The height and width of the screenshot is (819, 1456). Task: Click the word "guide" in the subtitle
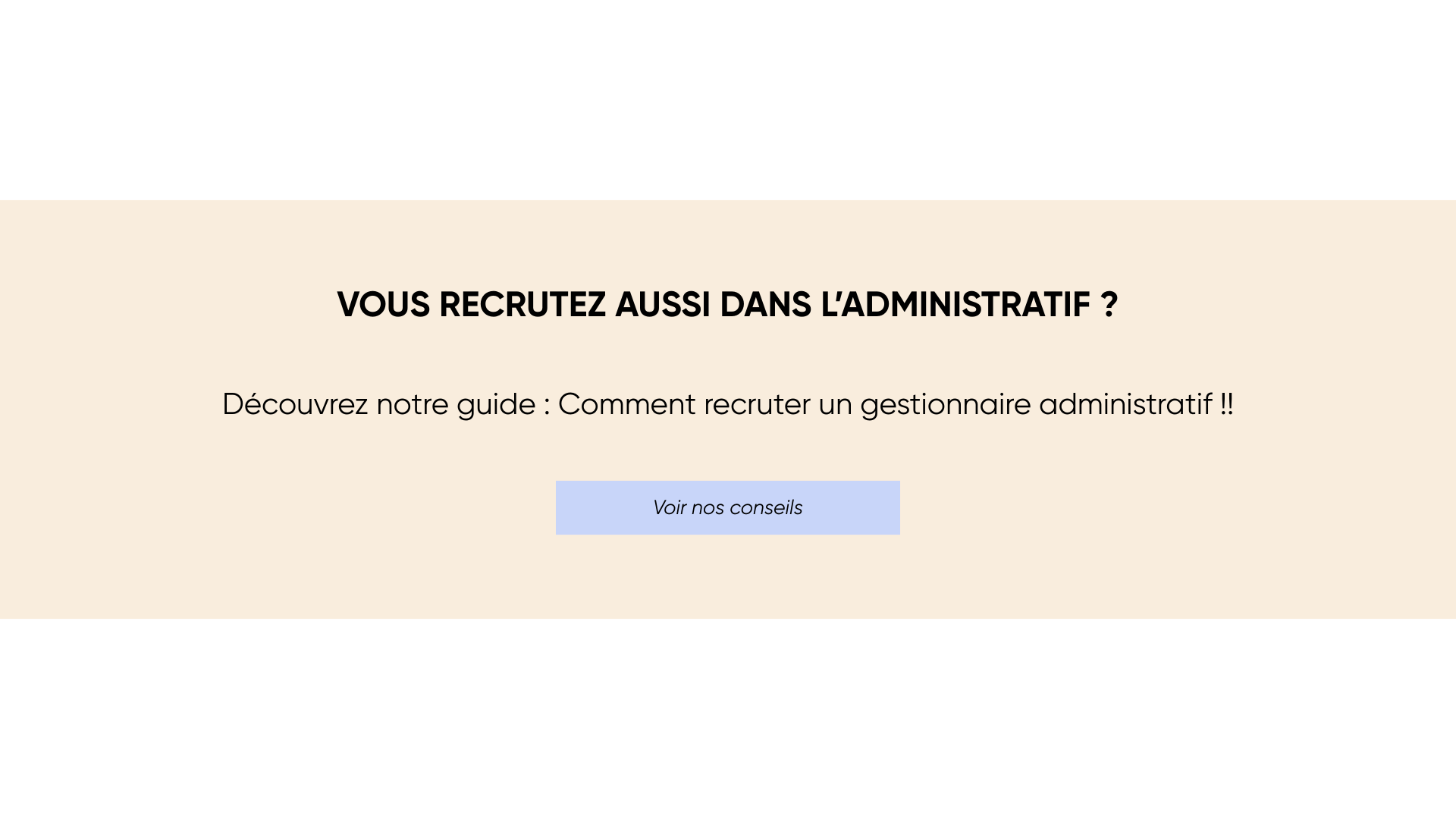[x=496, y=404]
